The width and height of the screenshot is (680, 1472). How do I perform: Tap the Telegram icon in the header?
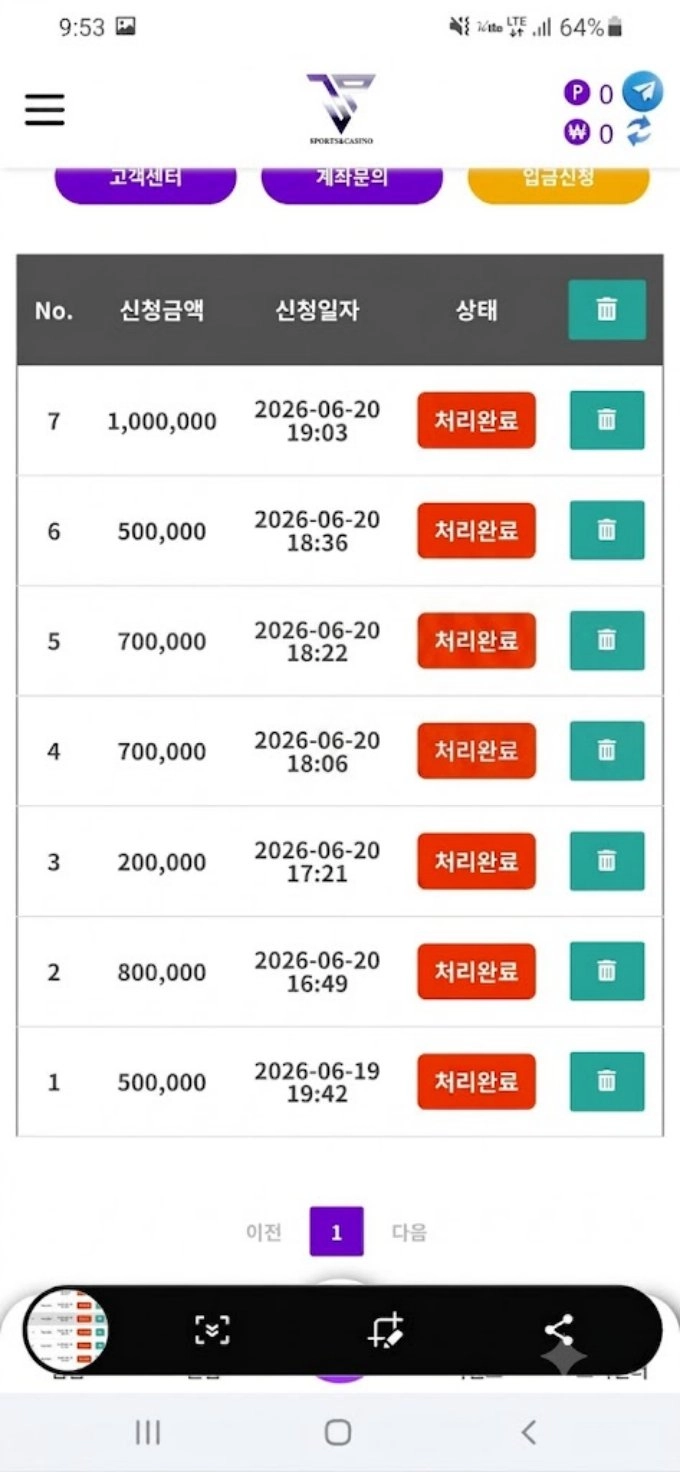point(642,92)
